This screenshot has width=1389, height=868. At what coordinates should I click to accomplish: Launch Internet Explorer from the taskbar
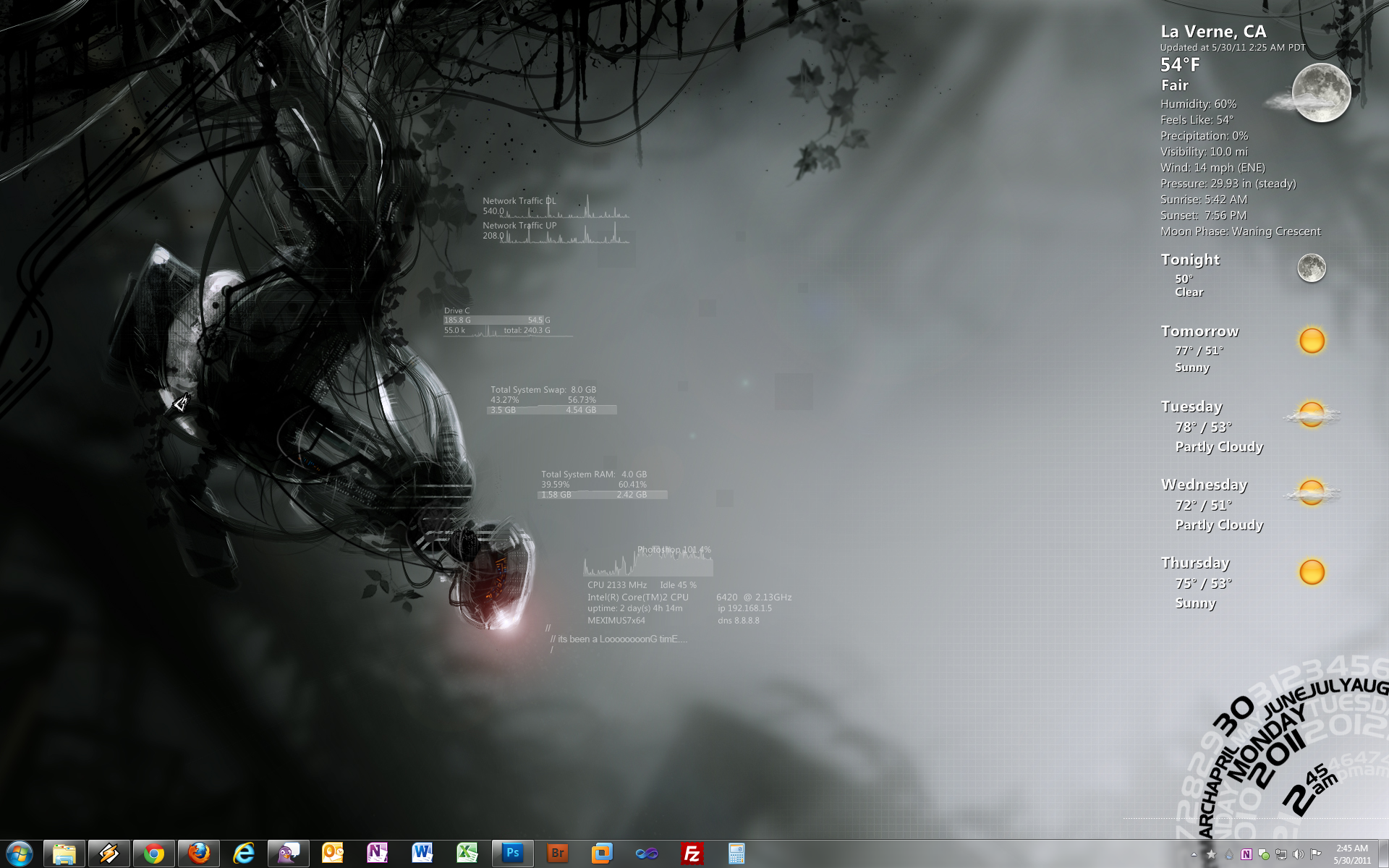click(244, 854)
